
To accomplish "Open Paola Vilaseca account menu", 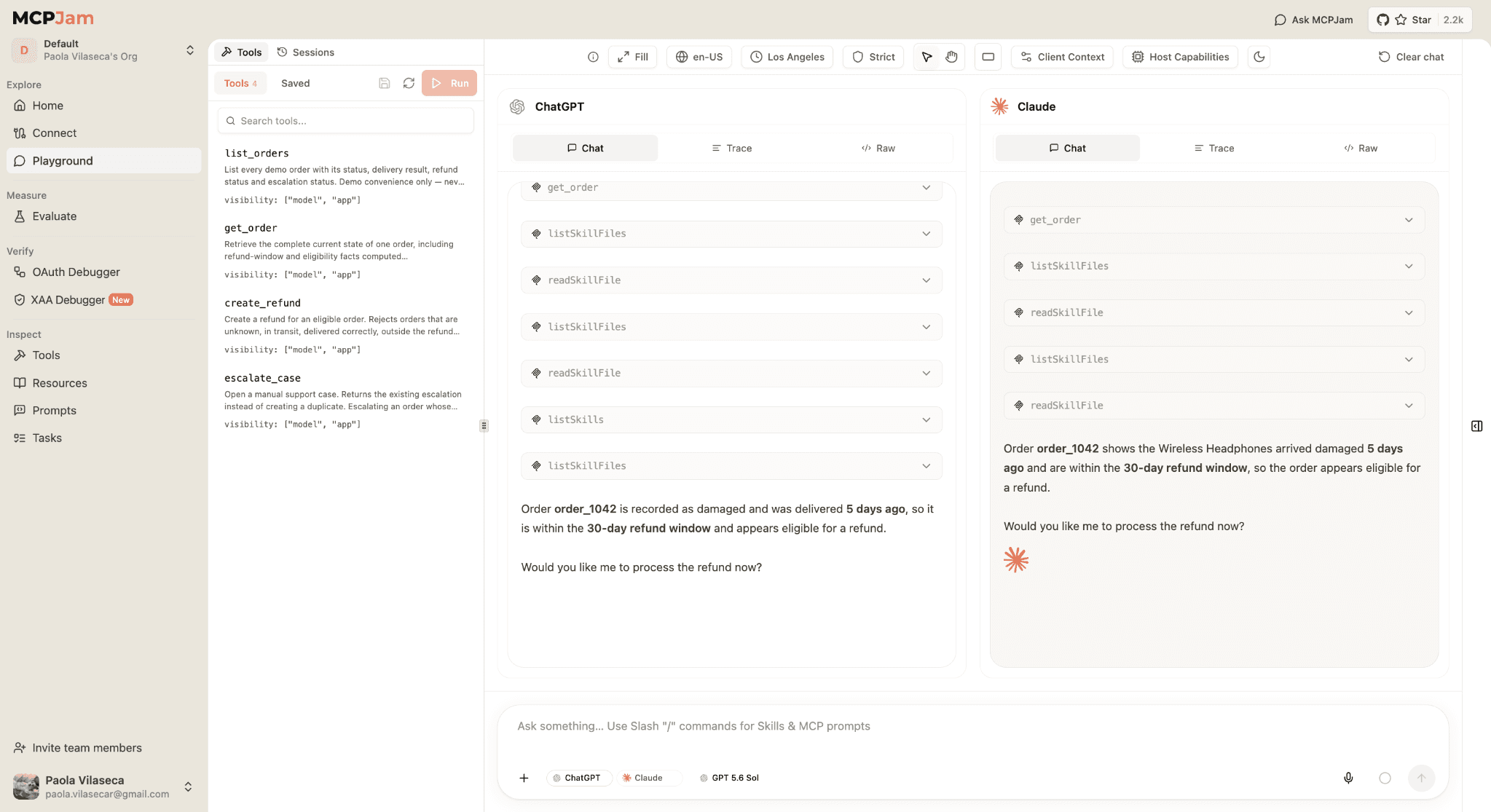I will [x=103, y=787].
